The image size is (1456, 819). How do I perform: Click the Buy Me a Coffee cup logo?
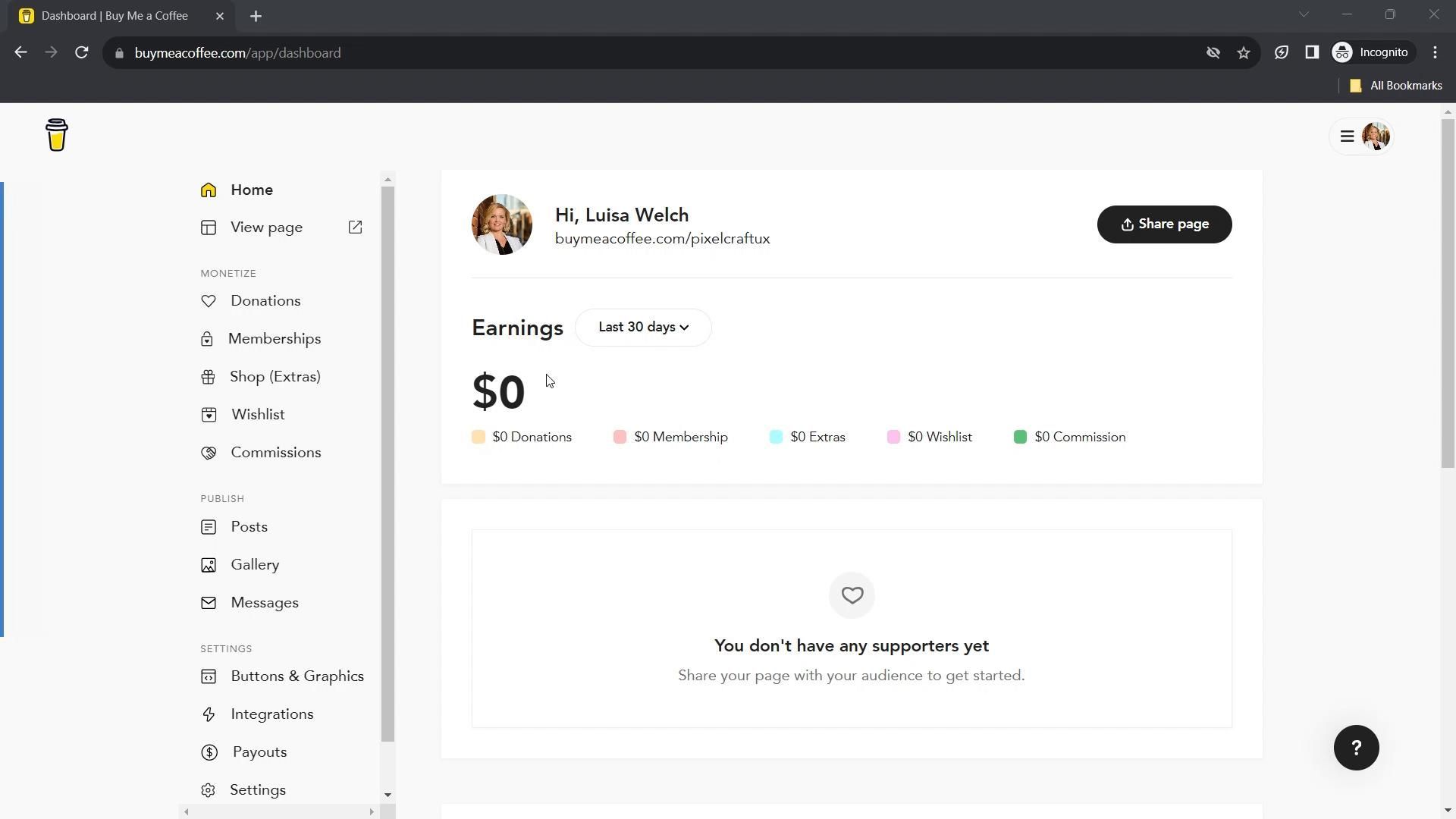(x=57, y=136)
